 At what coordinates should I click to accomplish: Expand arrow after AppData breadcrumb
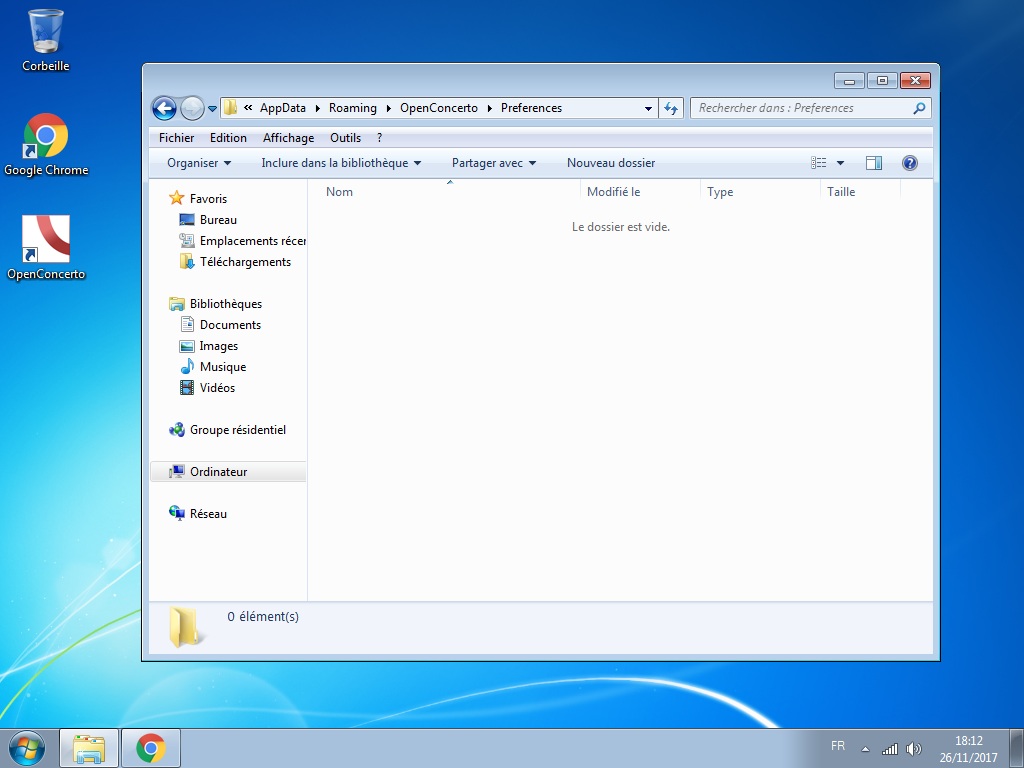pos(317,108)
